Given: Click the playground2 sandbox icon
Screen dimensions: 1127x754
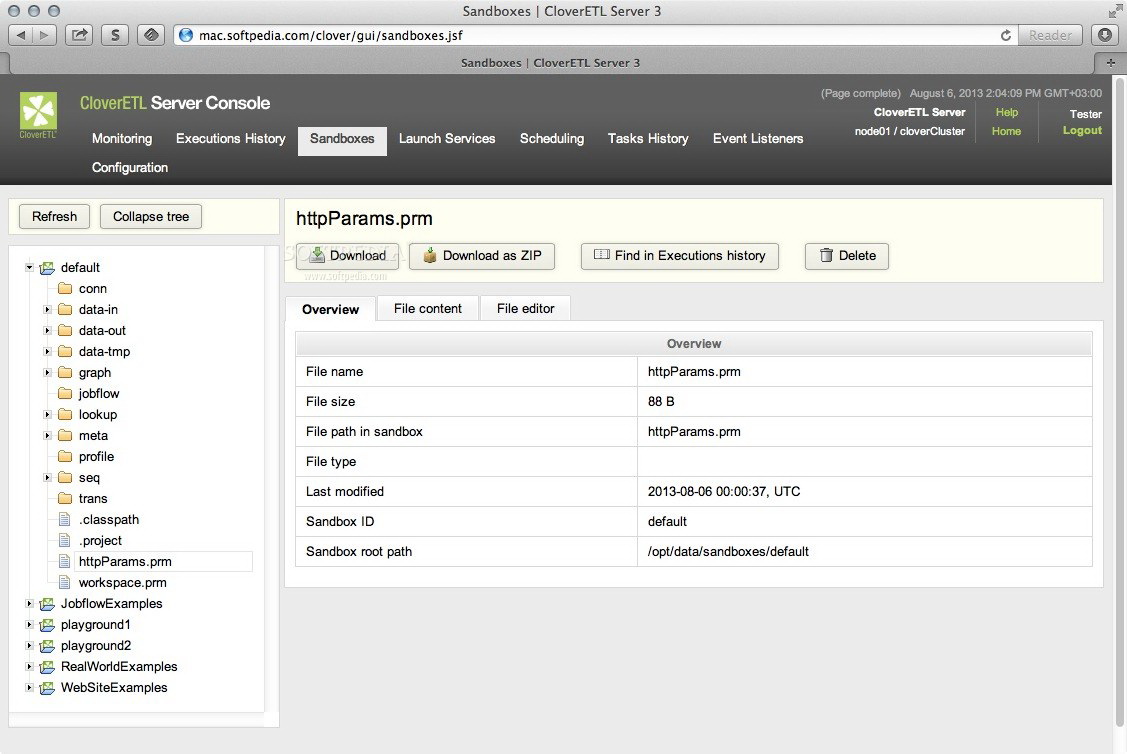Looking at the screenshot, I should point(47,646).
